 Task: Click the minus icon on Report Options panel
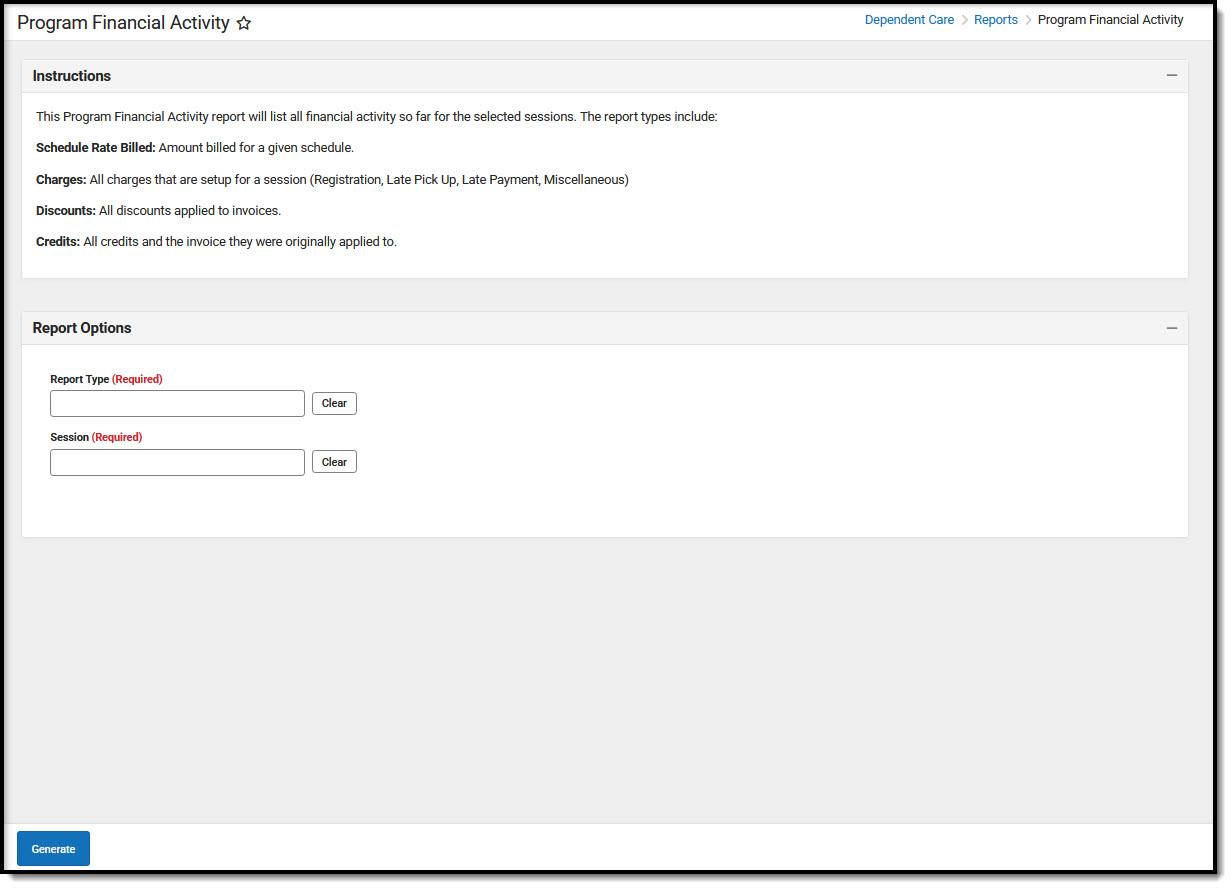pyautogui.click(x=1172, y=327)
